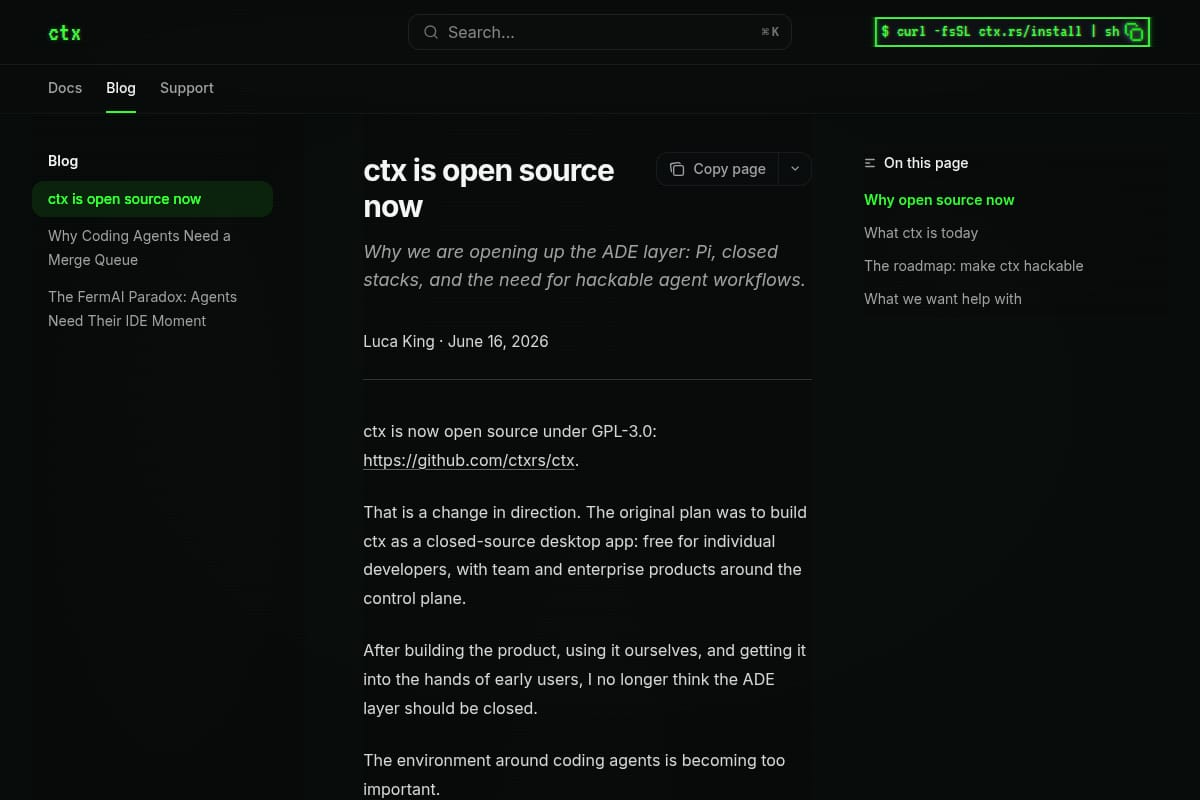This screenshot has height=800, width=1200.
Task: Jump to Why open source now section
Action: (939, 200)
